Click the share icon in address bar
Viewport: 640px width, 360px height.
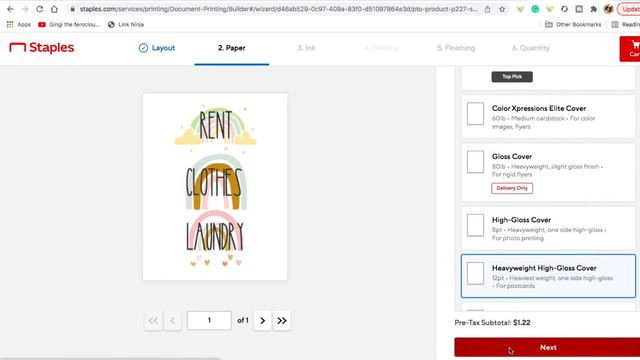(487, 9)
